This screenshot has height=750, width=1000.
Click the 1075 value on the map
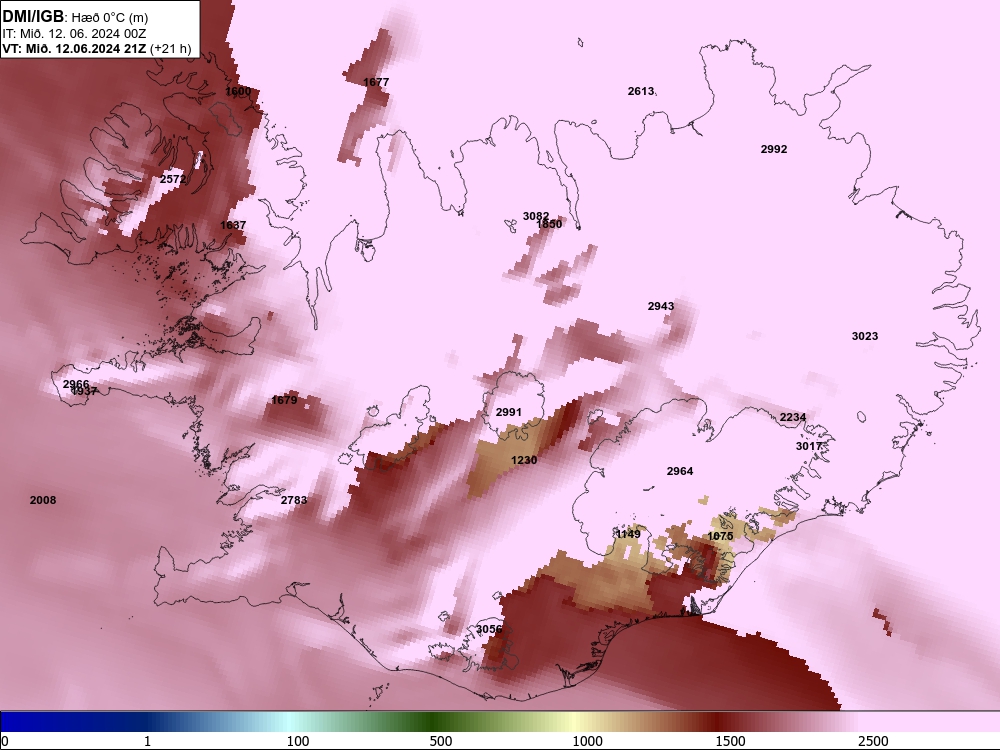(x=720, y=536)
